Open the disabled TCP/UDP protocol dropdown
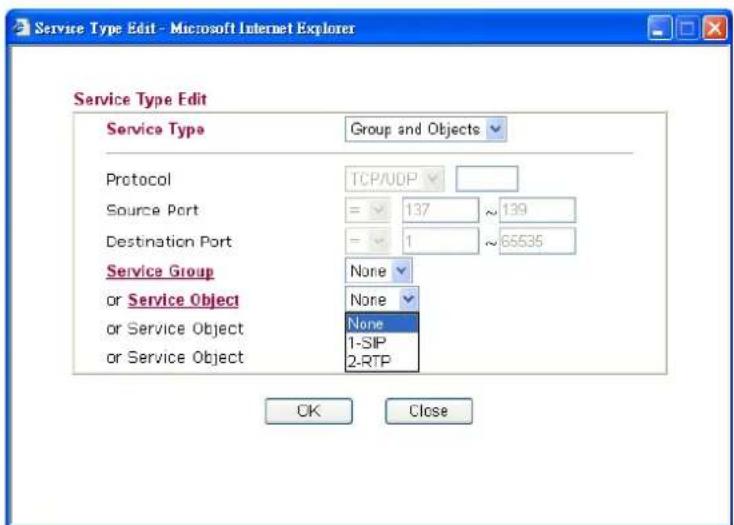 pyautogui.click(x=394, y=179)
